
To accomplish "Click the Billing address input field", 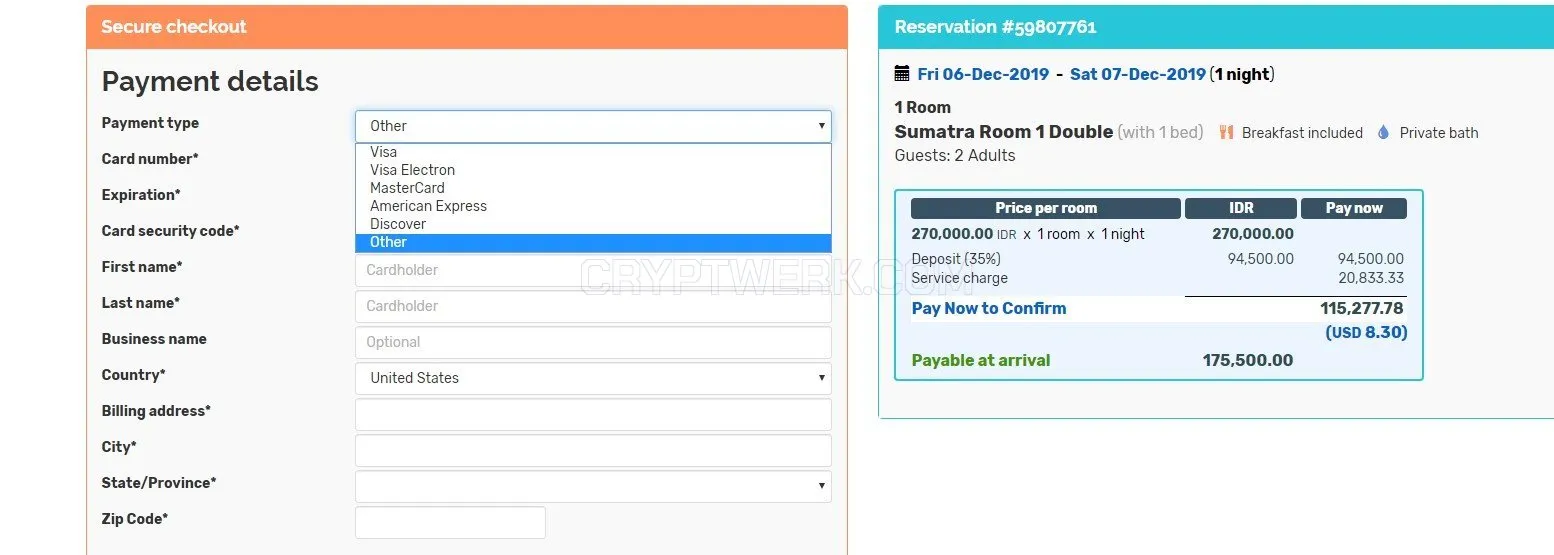I will (x=593, y=414).
